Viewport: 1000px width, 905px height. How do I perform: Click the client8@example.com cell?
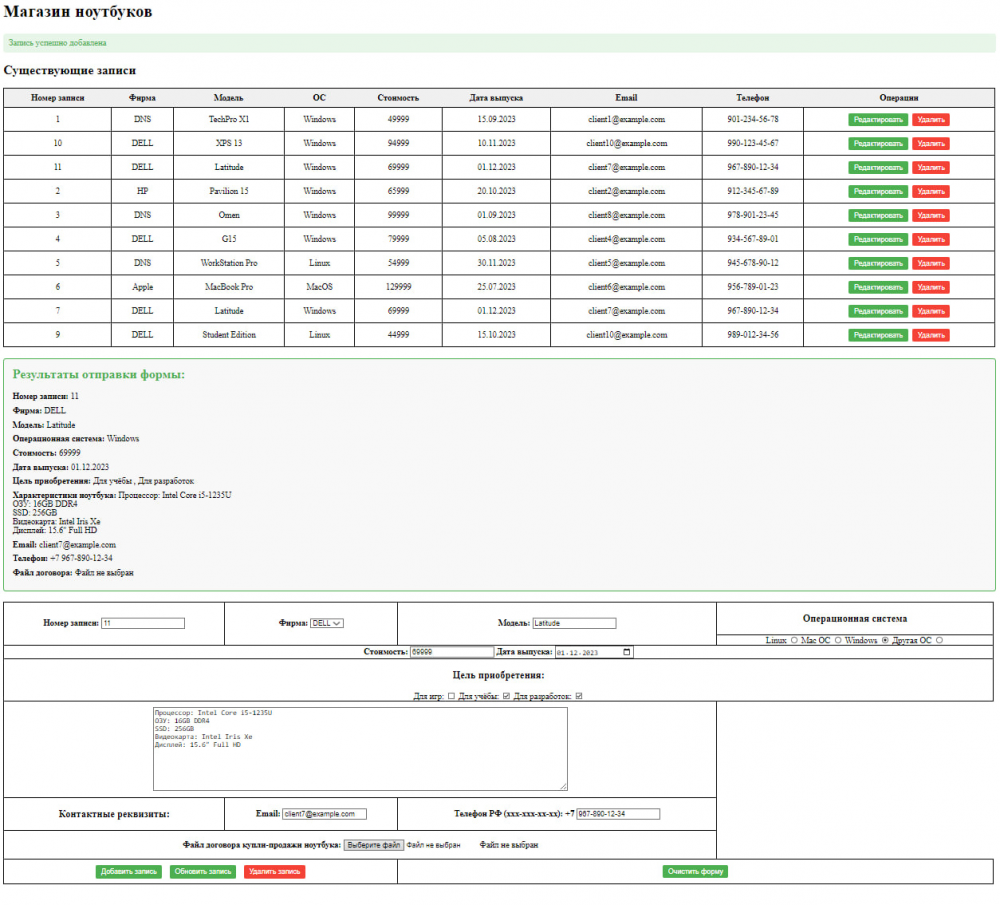point(626,215)
